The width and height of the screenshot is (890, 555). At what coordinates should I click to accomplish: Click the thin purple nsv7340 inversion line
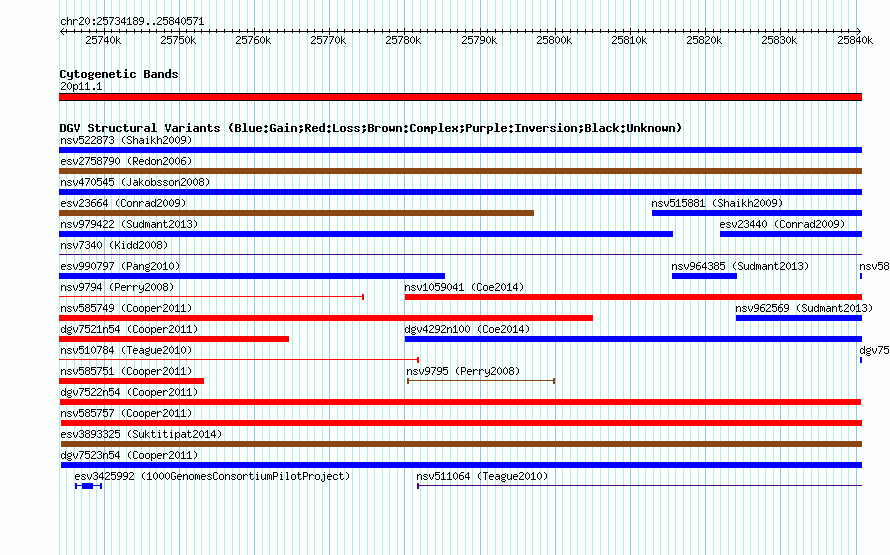(460, 254)
